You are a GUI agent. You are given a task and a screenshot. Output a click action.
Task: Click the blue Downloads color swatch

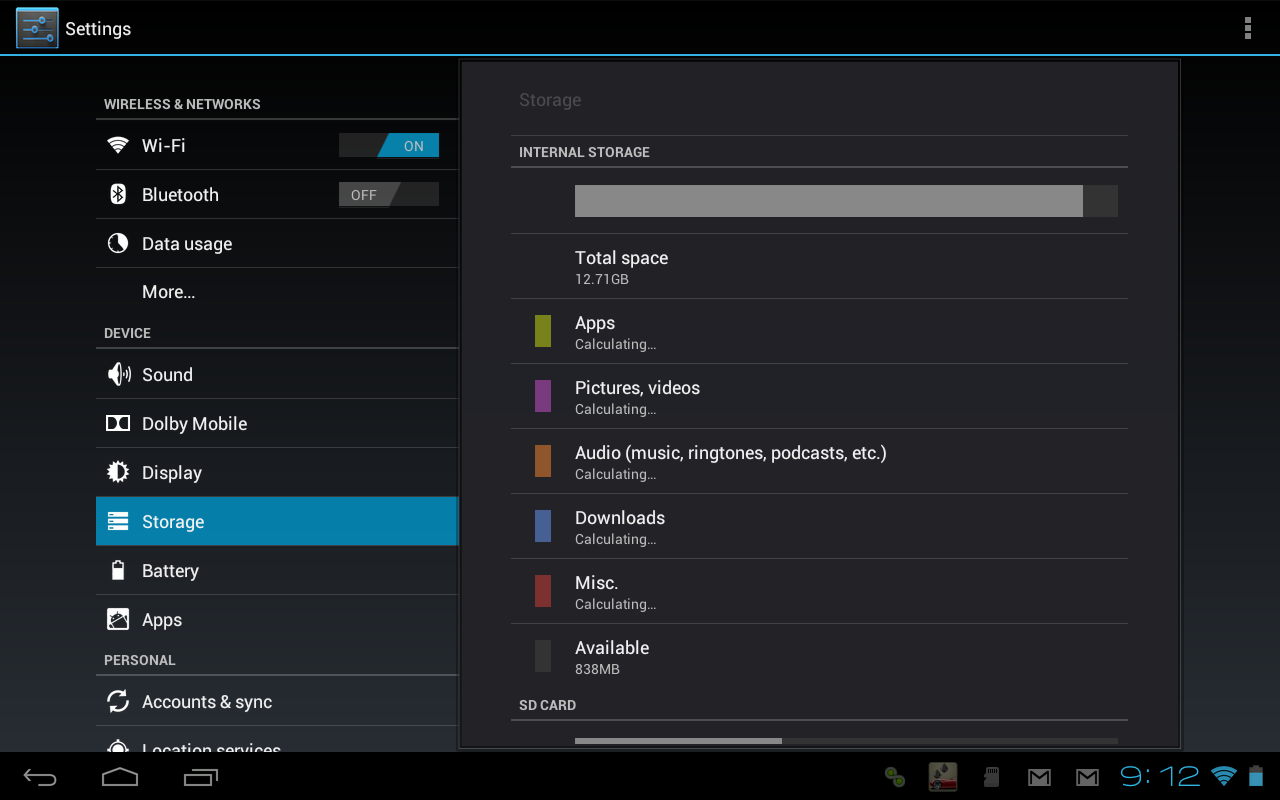tap(543, 526)
